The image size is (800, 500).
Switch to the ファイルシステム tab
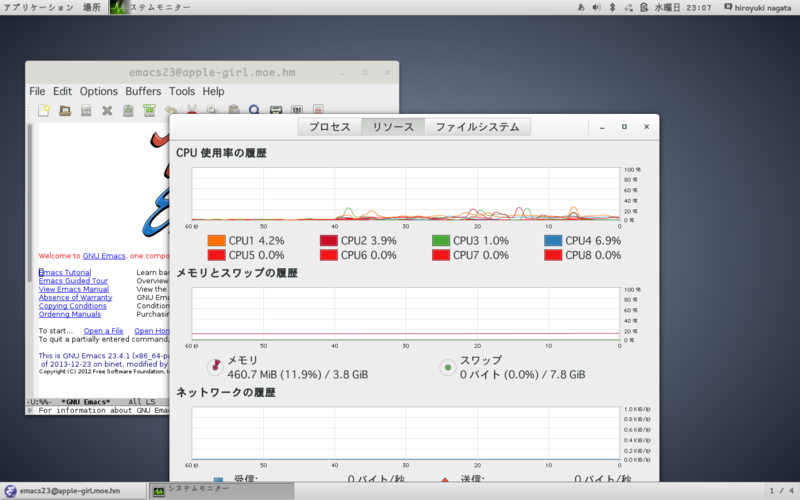(477, 127)
